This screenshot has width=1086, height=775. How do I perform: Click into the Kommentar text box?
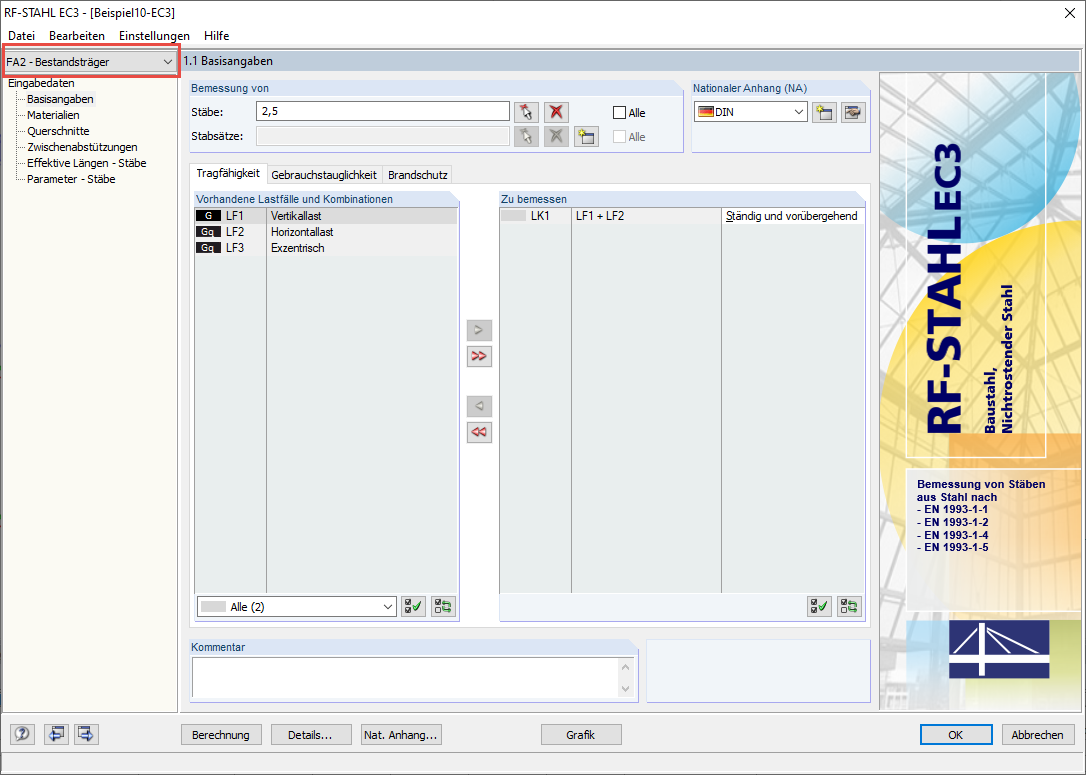404,677
